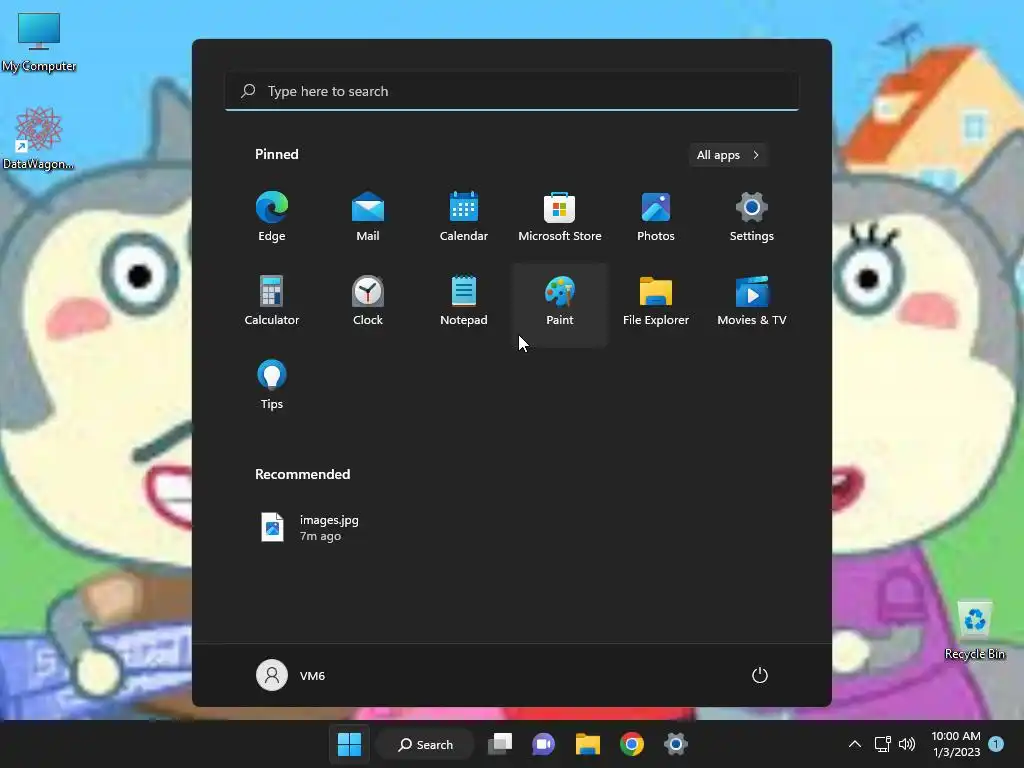This screenshot has width=1024, height=768.
Task: Expand the All apps list
Action: [x=728, y=155]
